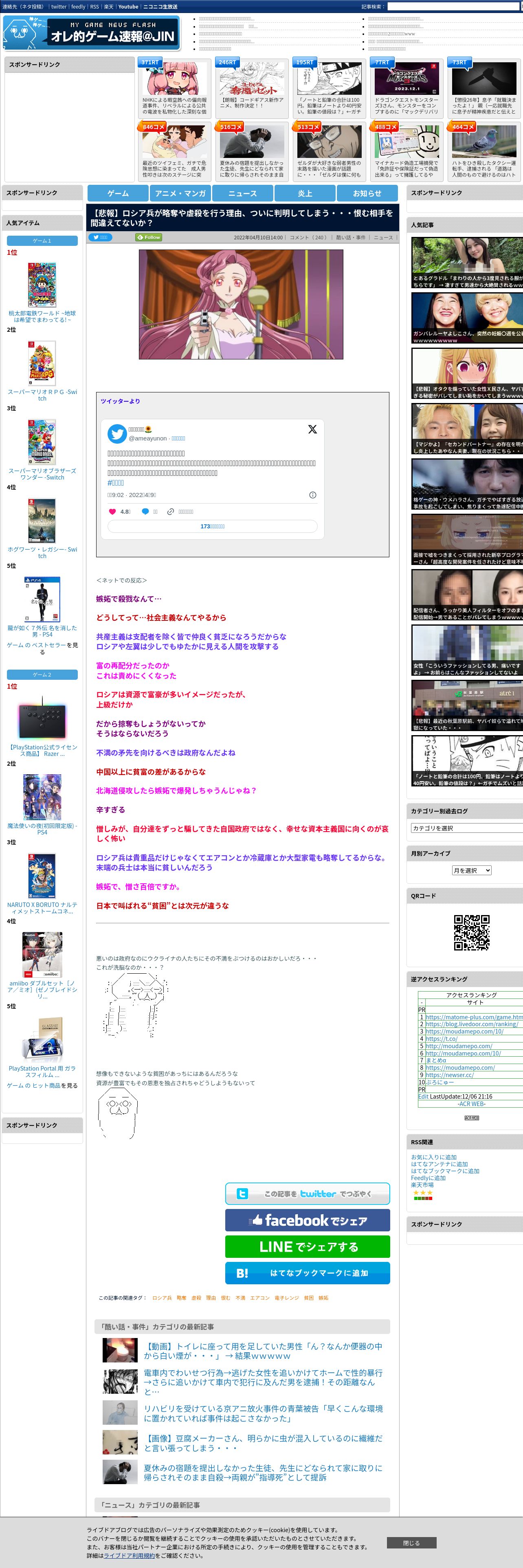Click the Razer arcade controller product image
Image resolution: width=523 pixels, height=1568 pixels.
(x=42, y=719)
